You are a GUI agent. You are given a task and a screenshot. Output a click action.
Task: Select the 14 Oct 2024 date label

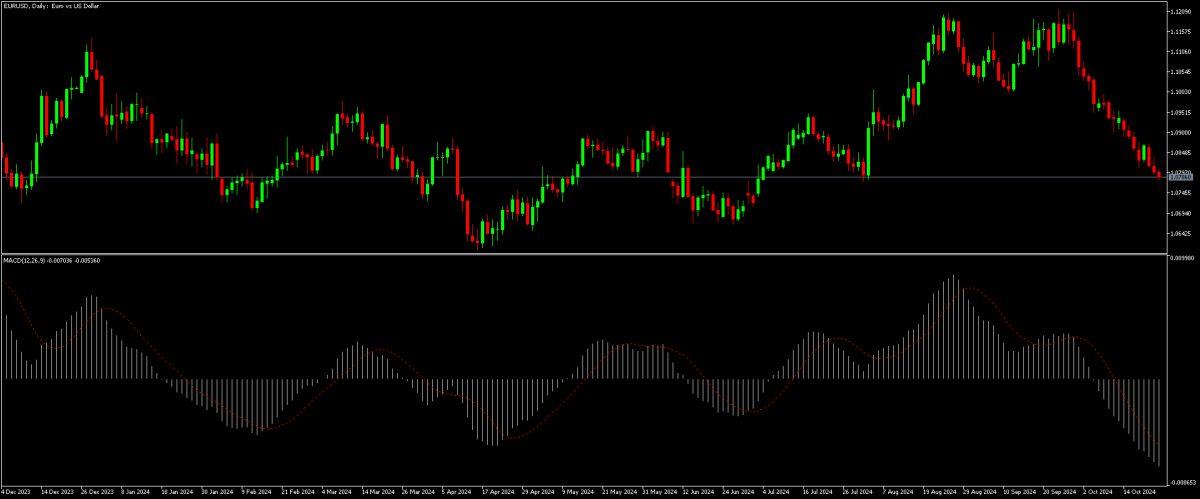coord(1140,493)
